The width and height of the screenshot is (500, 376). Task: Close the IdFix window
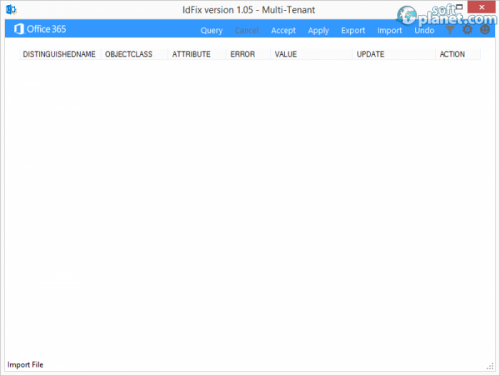click(481, 7)
